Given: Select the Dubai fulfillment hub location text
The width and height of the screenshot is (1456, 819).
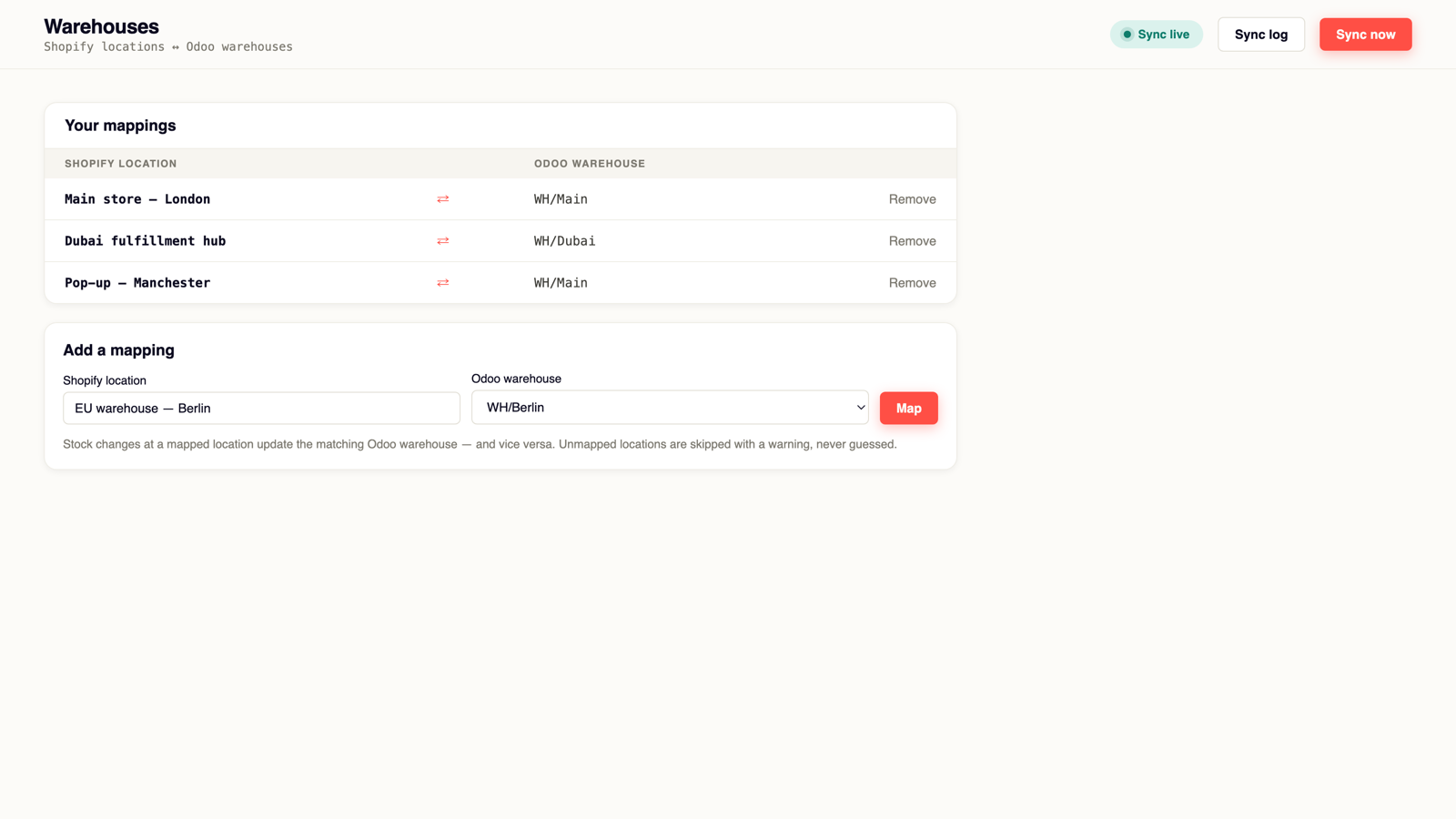Looking at the screenshot, I should tap(145, 241).
